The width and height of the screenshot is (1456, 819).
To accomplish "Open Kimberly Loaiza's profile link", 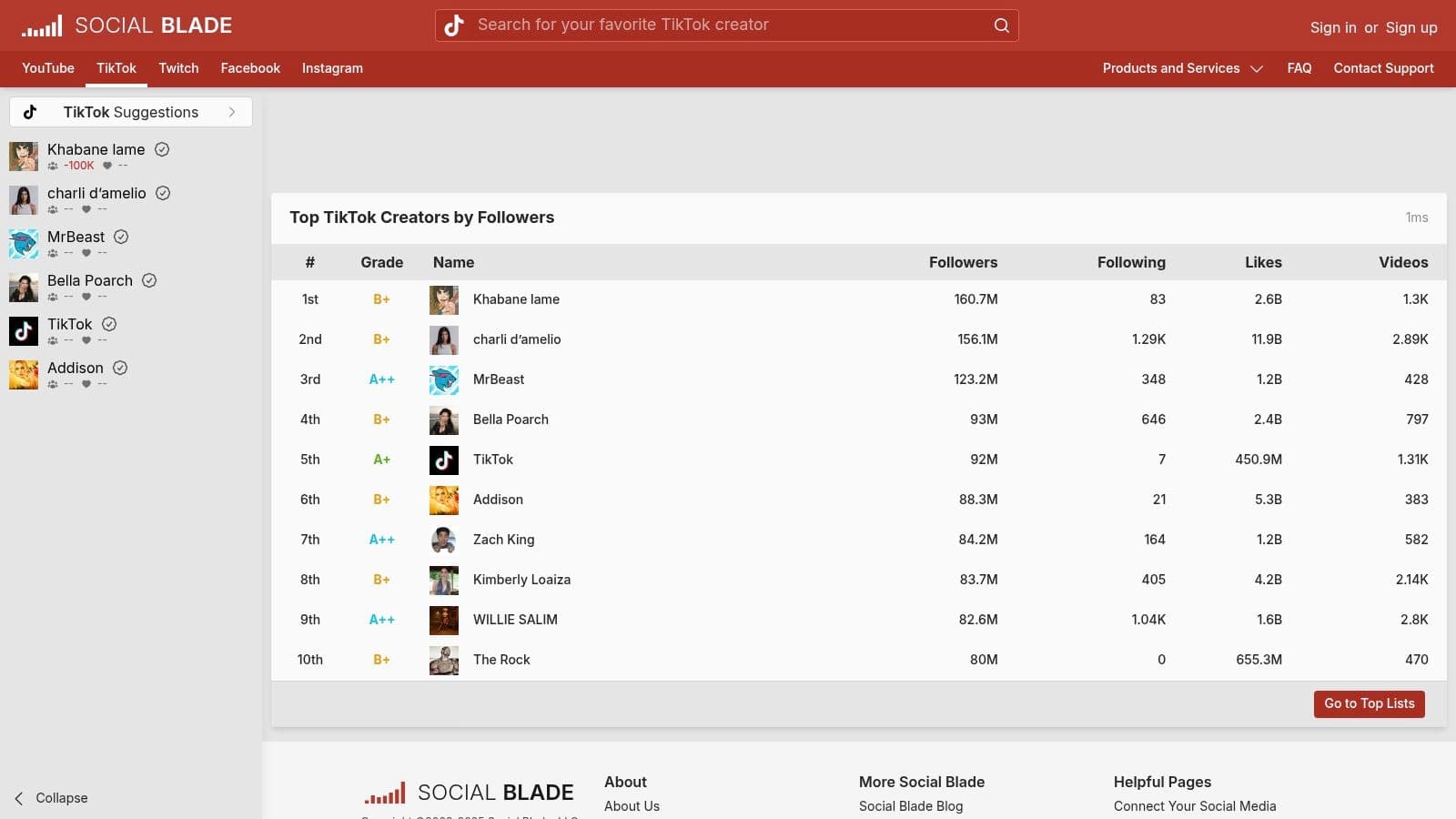I will (521, 580).
